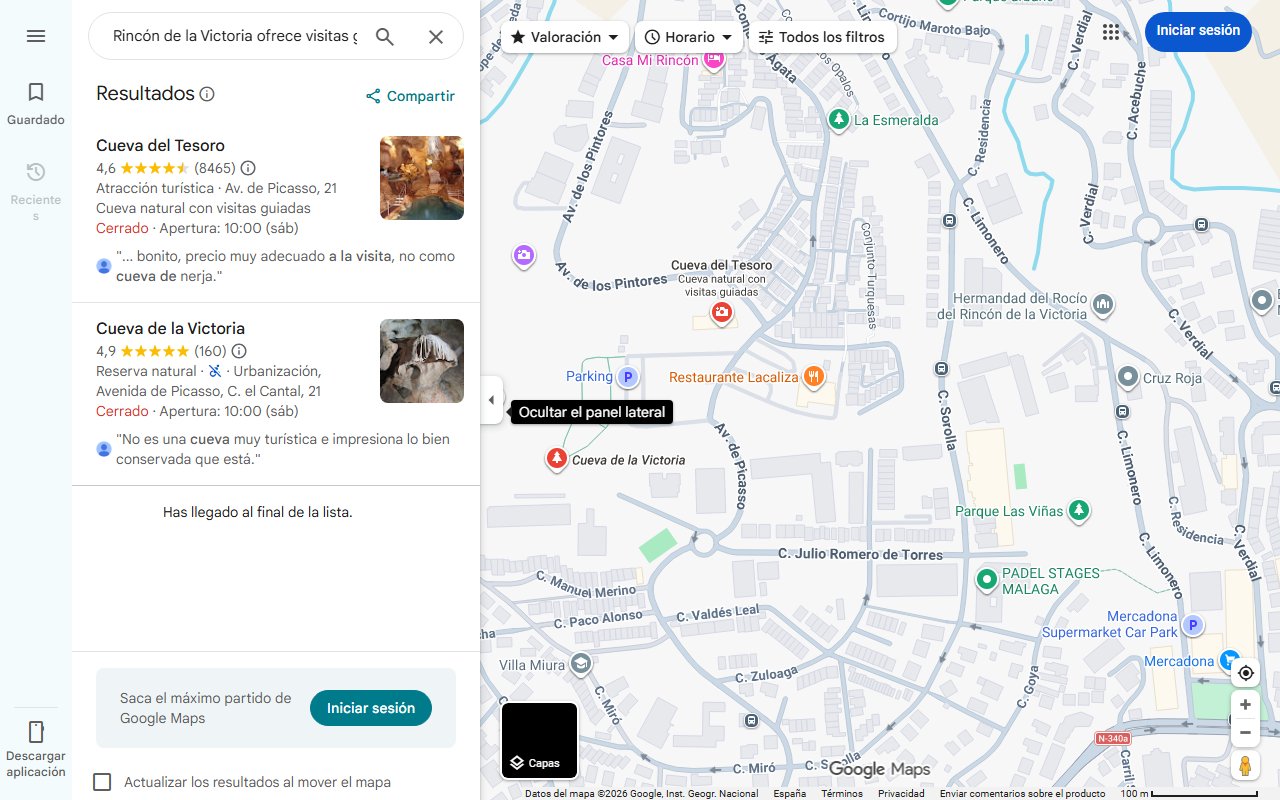
Task: Open the Capas layers switcher
Action: tap(539, 741)
